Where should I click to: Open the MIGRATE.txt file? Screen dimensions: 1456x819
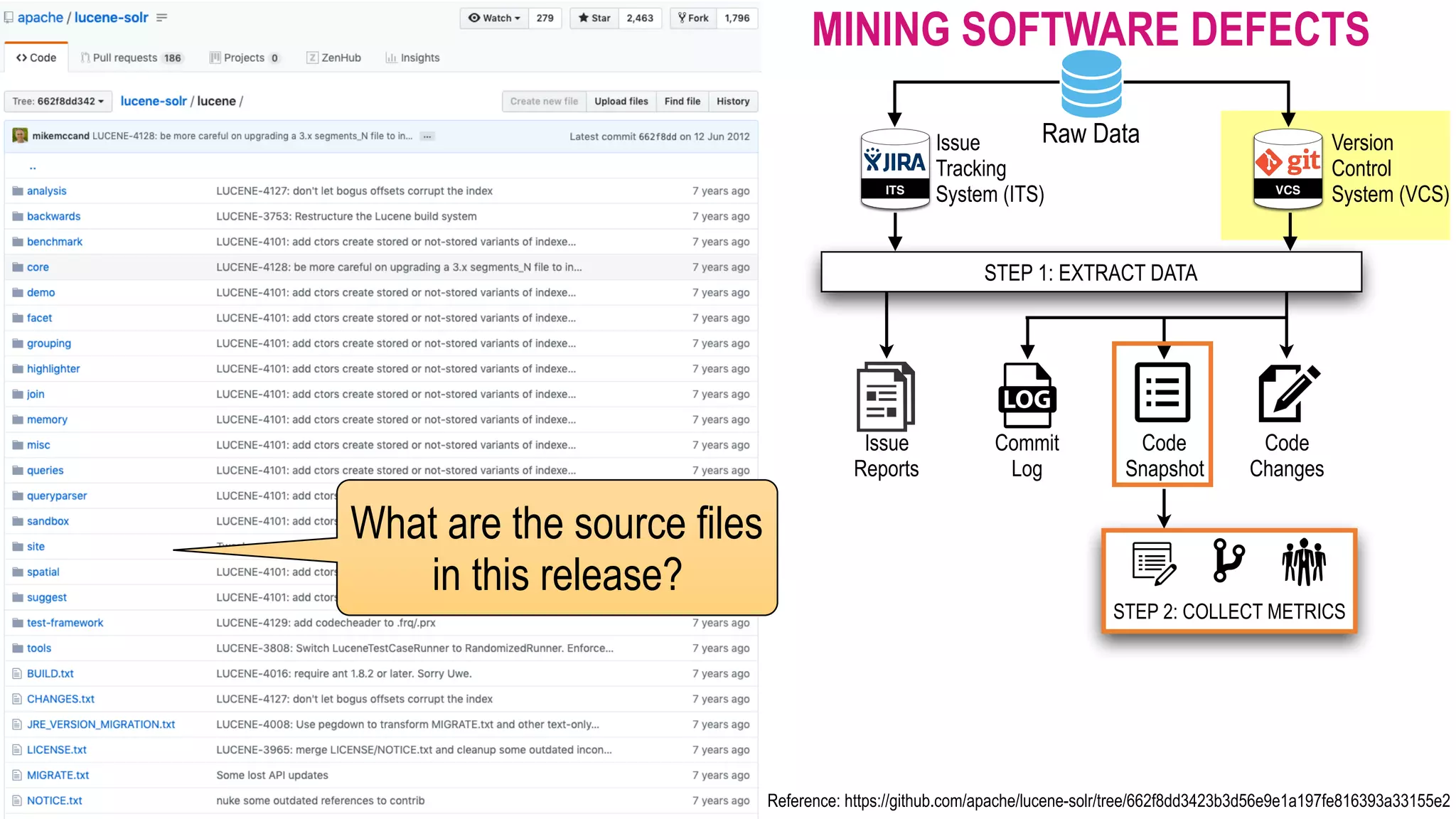58,775
